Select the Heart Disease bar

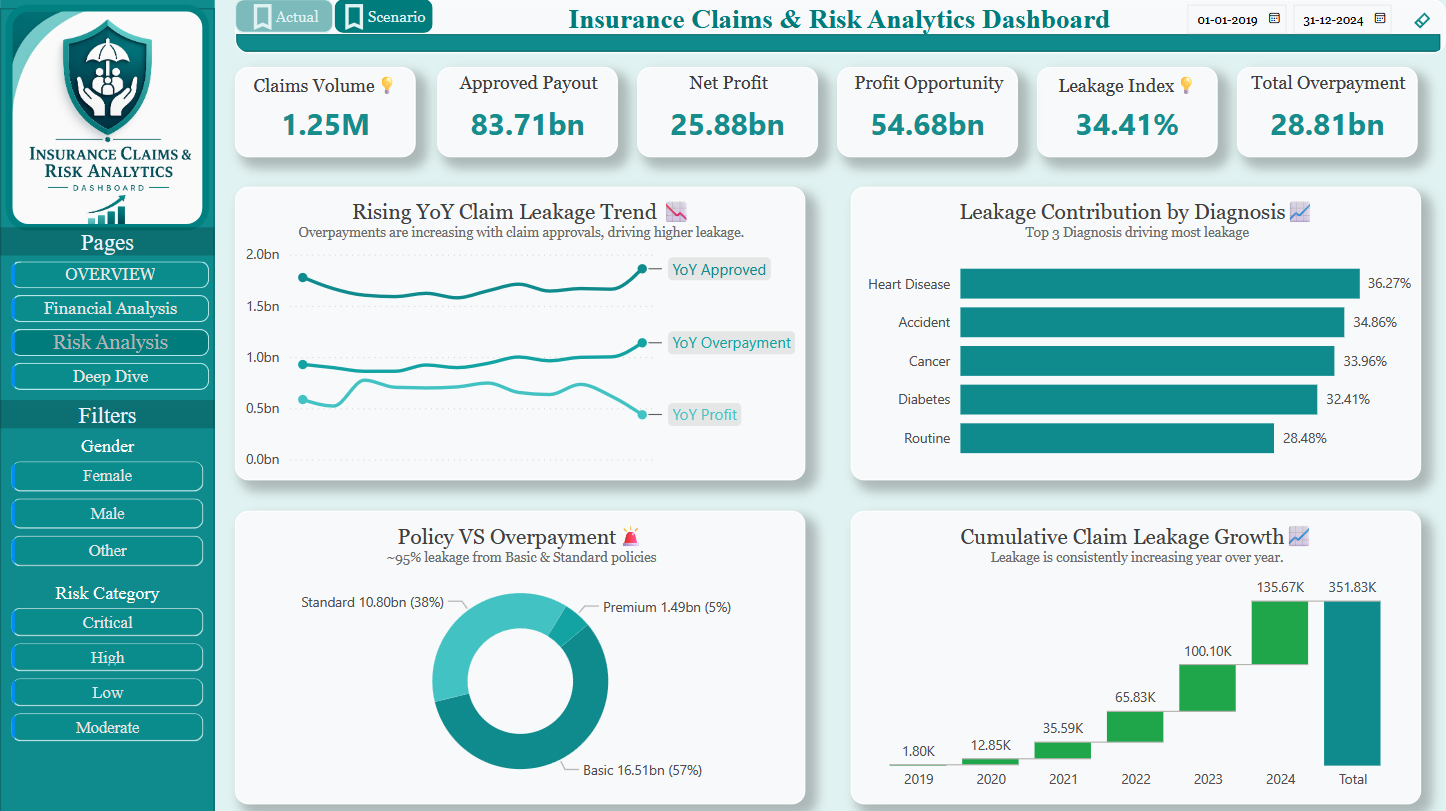tap(1160, 284)
